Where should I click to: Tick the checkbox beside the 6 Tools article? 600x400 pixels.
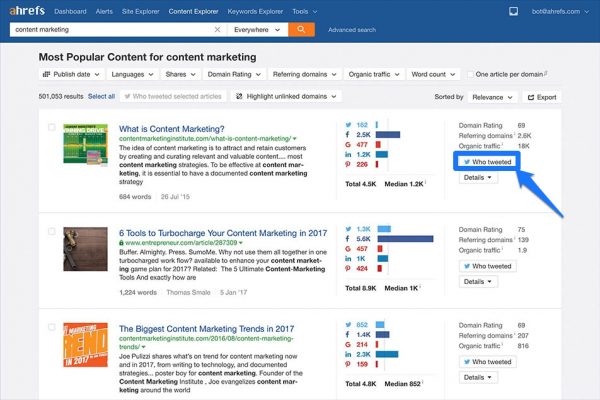tap(49, 233)
